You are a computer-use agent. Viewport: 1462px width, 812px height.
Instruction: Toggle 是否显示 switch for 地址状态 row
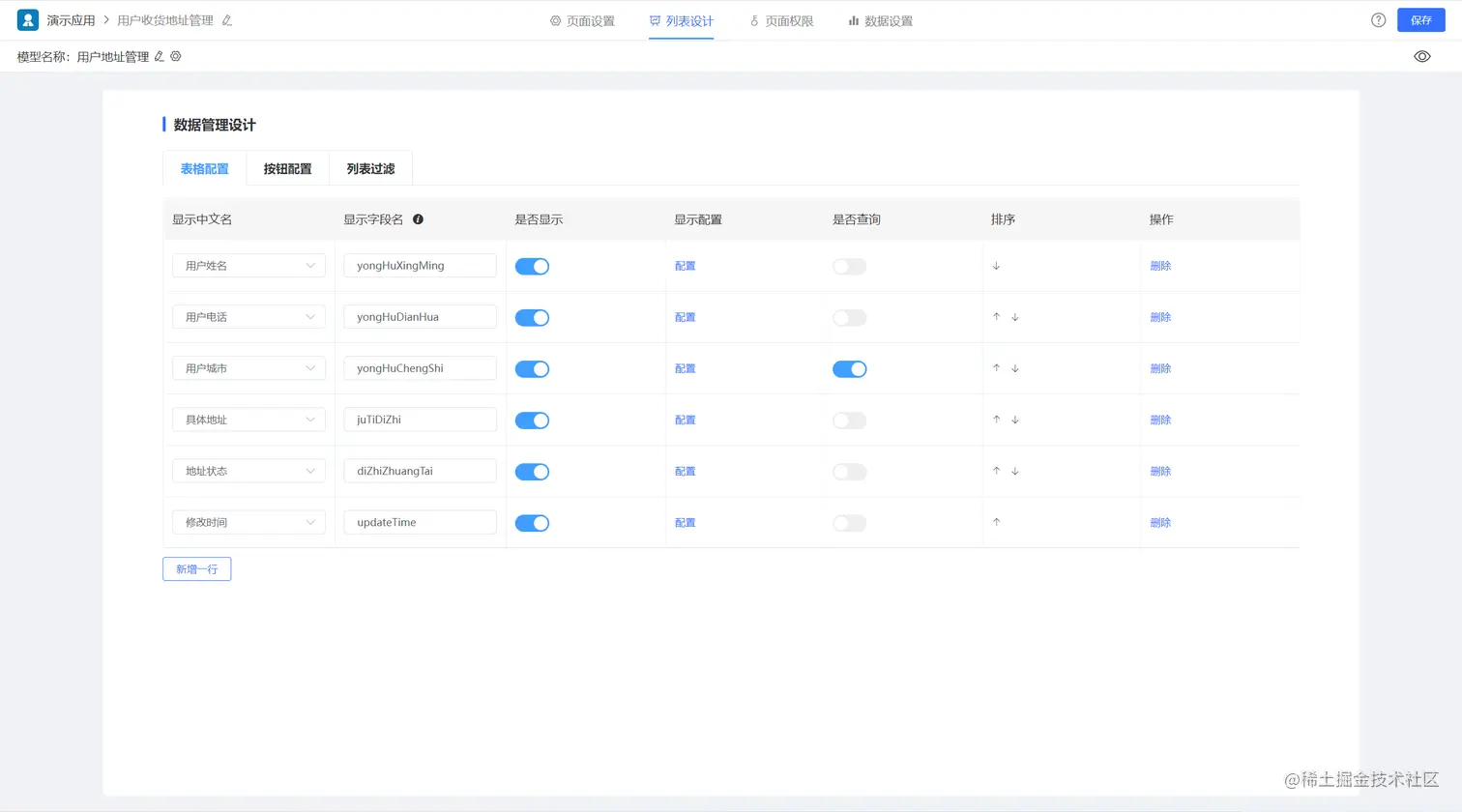click(532, 472)
